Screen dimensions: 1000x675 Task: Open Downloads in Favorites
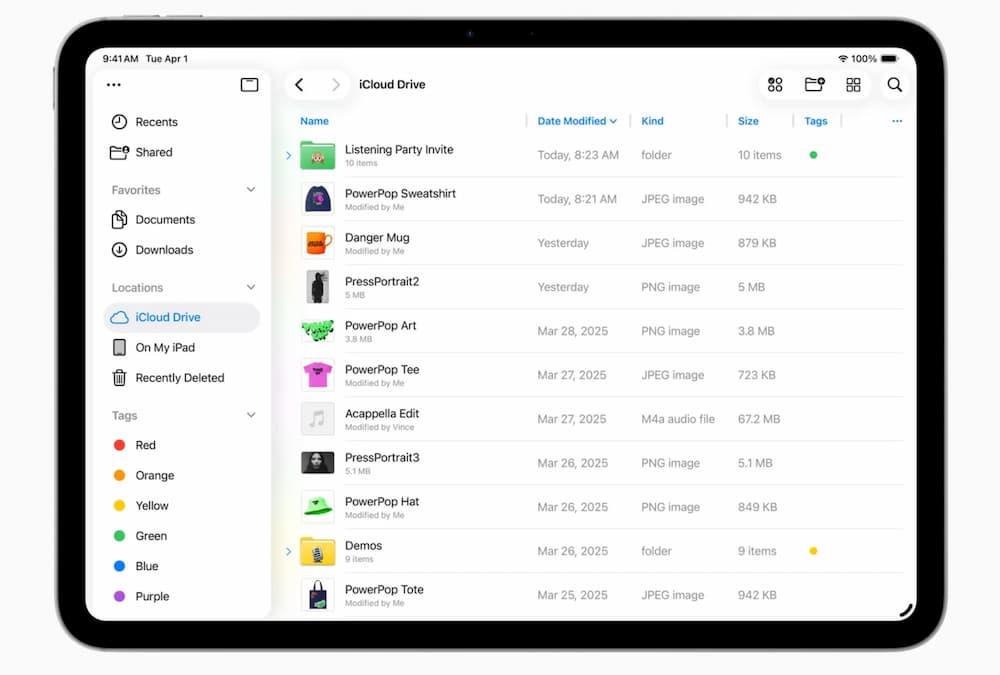pyautogui.click(x=164, y=250)
